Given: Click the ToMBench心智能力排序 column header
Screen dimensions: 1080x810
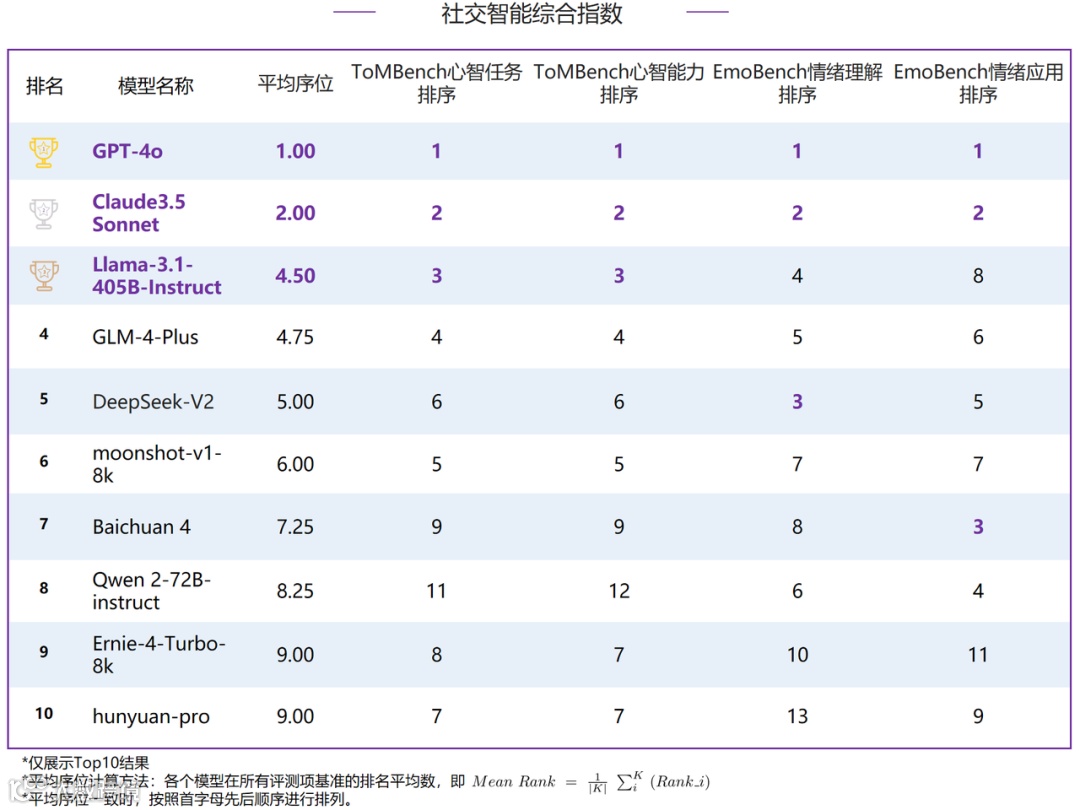Looking at the screenshot, I should (x=619, y=83).
